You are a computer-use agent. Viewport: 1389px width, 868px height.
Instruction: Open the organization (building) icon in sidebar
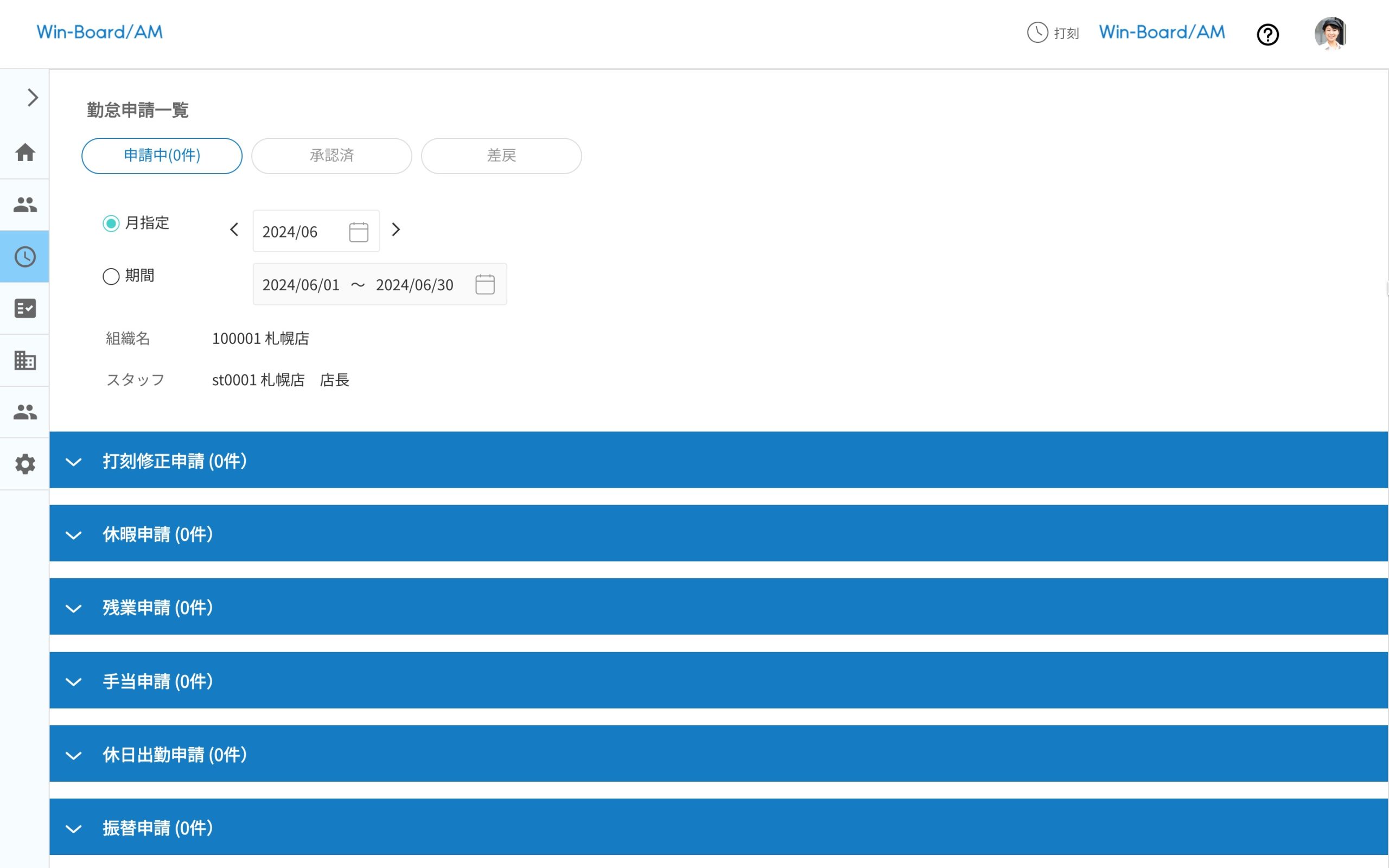24,360
